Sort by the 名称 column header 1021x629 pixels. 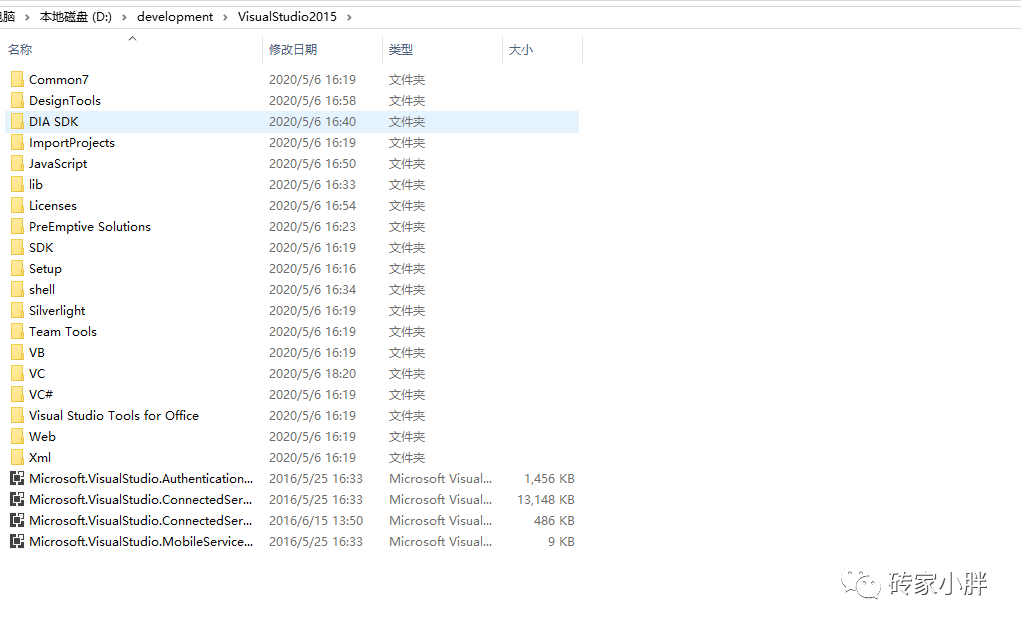click(x=20, y=49)
